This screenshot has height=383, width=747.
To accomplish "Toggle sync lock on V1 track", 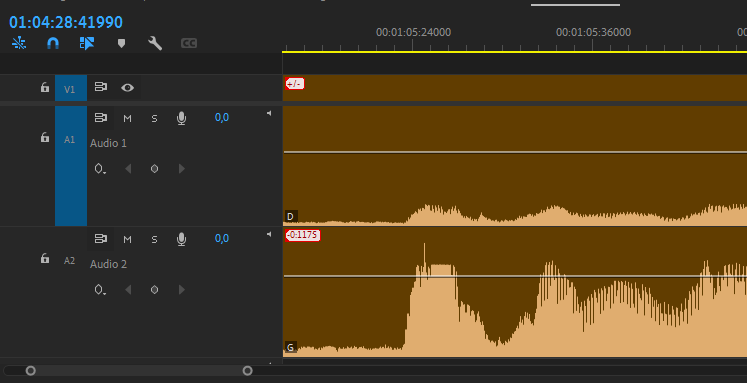I will (x=101, y=87).
